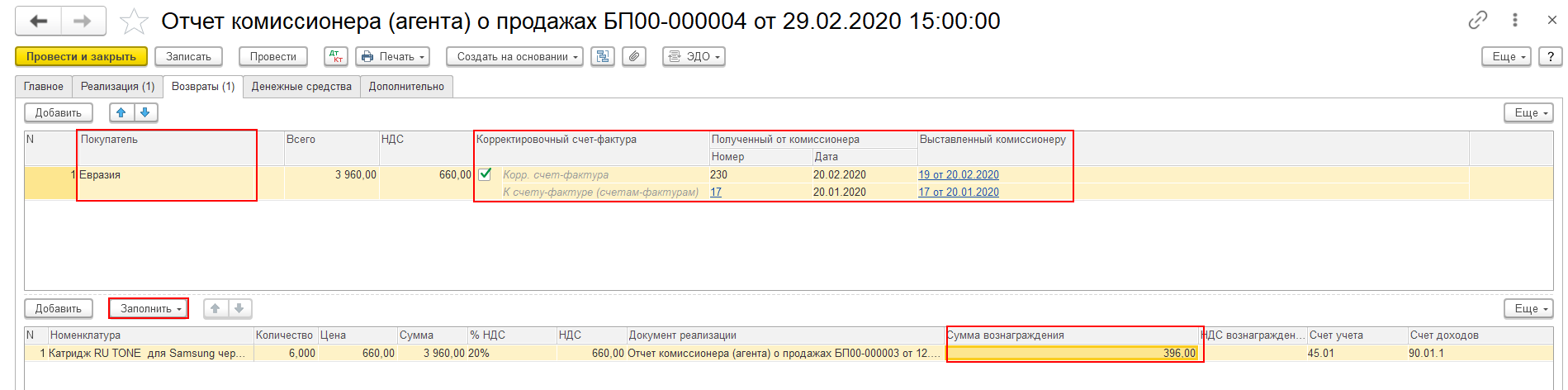Click the Провести и закрыть button
The height and width of the screenshot is (390, 1568).
81,56
